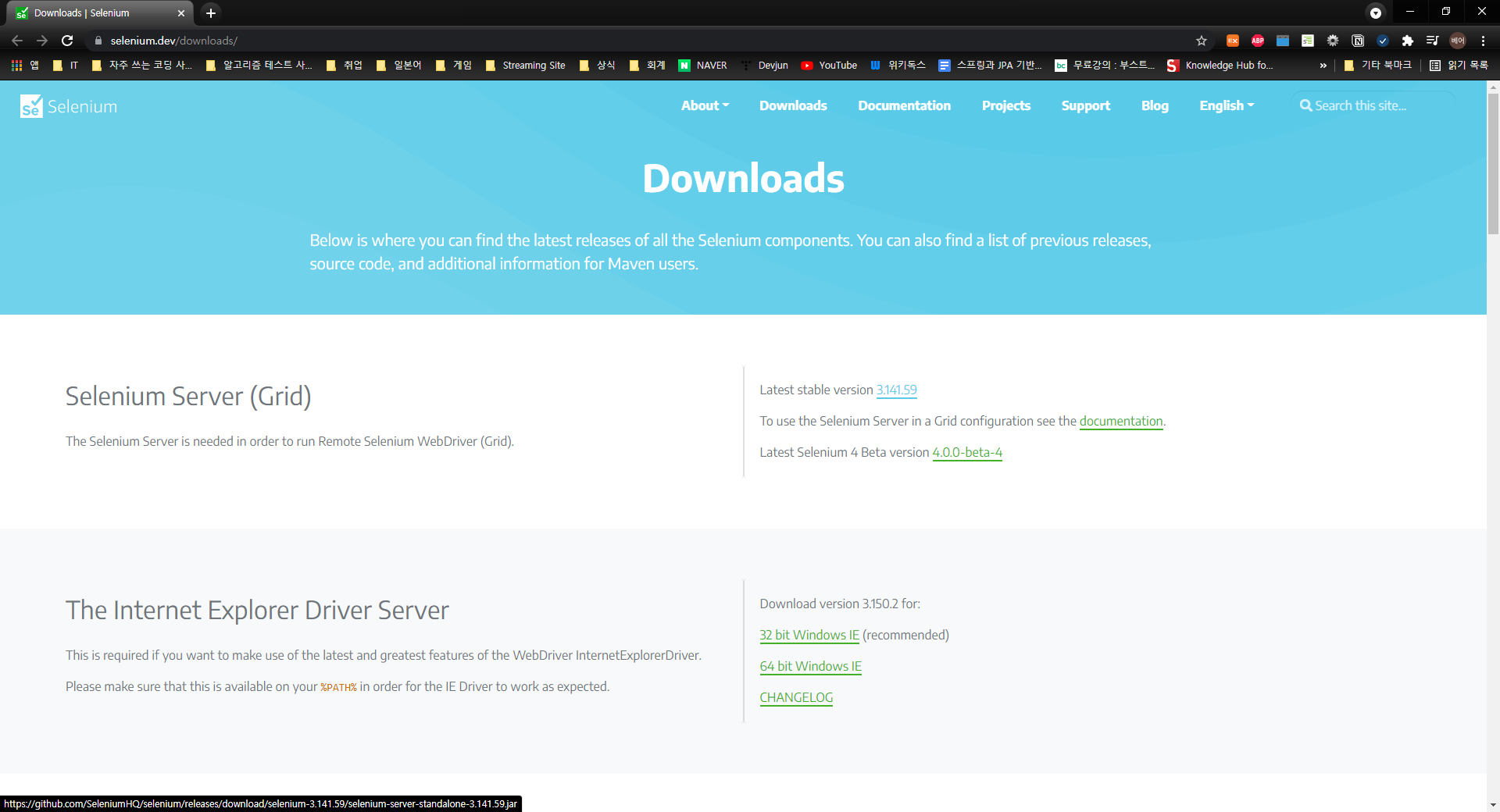
Task: Open a new tab with plus button
Action: [x=210, y=12]
